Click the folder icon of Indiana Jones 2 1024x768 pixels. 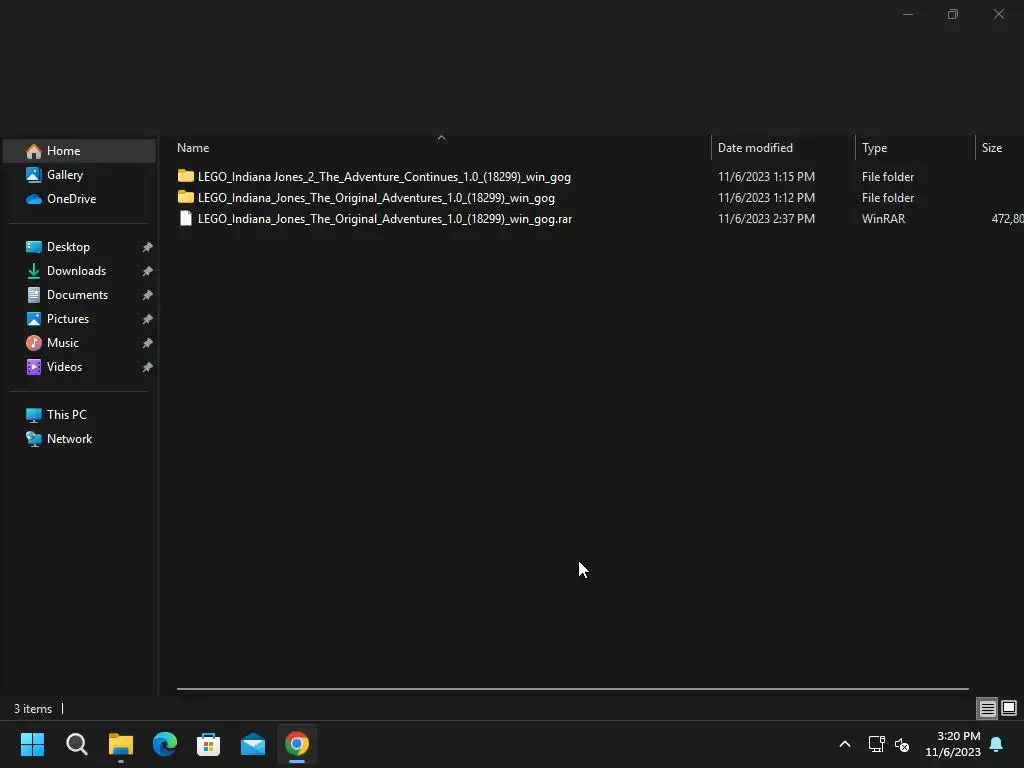click(186, 176)
